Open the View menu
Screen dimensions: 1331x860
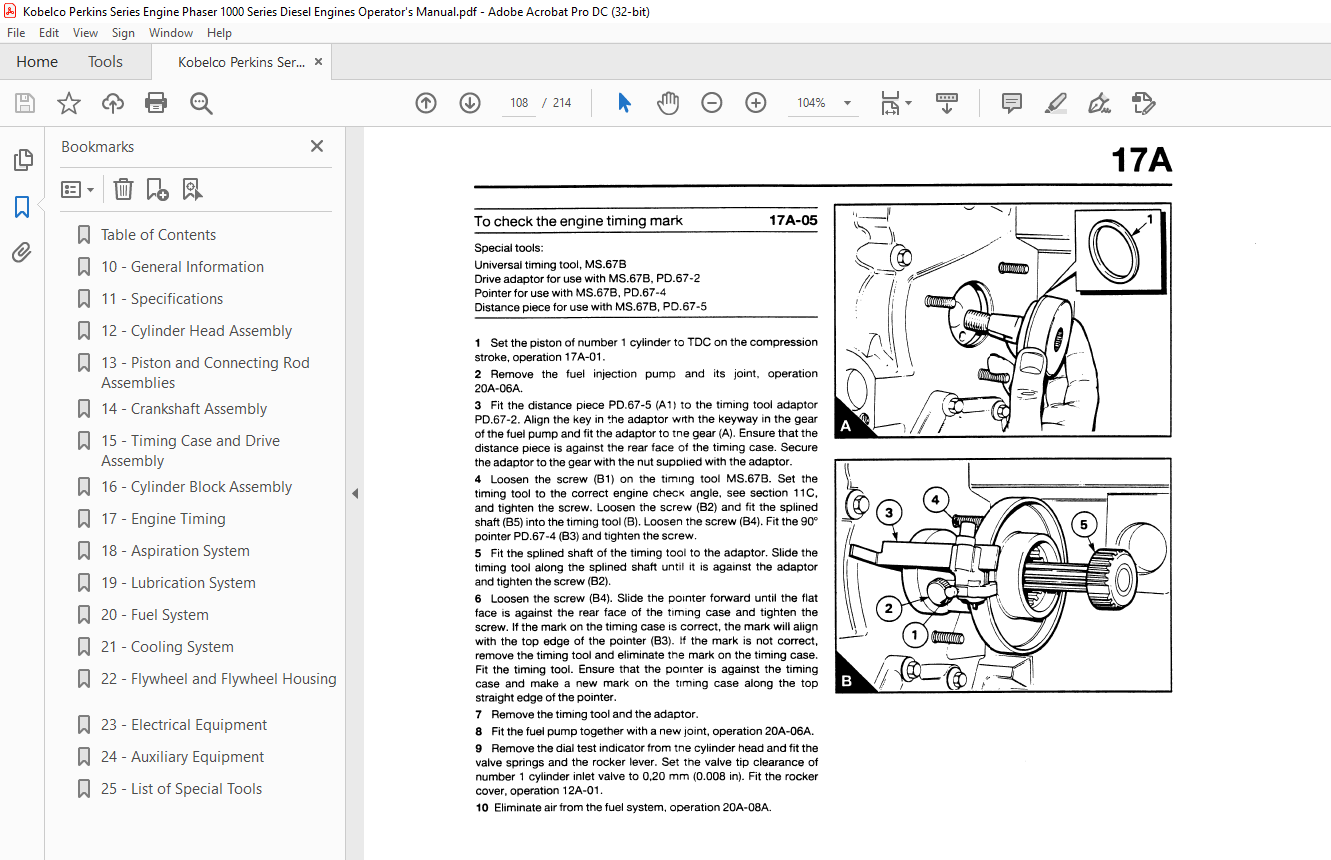pos(85,33)
